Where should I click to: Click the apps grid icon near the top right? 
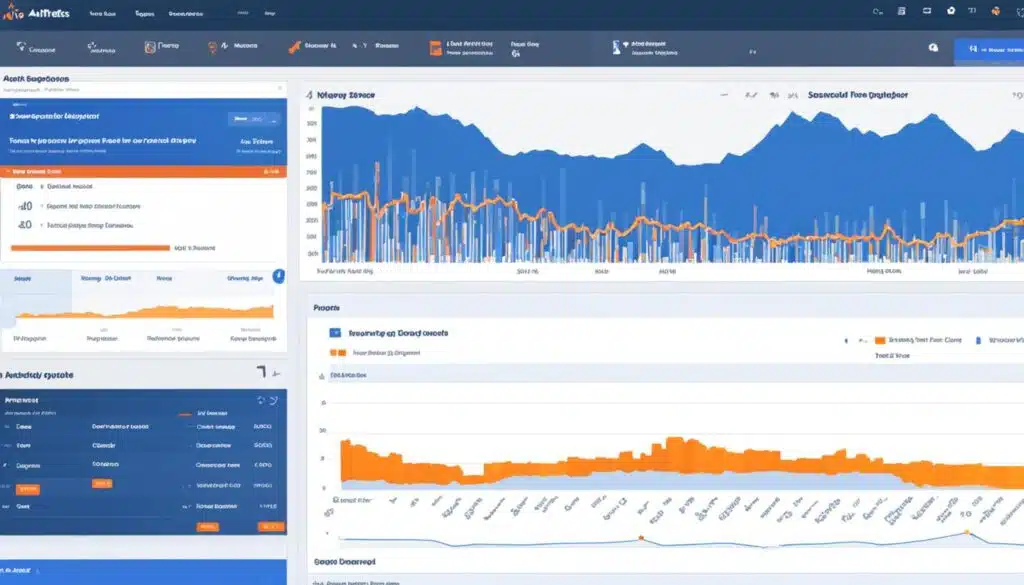pos(1016,11)
